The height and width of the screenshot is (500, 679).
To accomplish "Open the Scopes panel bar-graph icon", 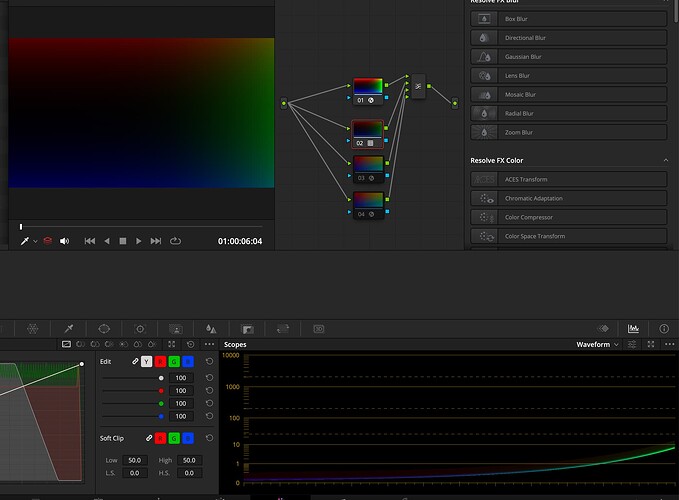I will tap(633, 328).
